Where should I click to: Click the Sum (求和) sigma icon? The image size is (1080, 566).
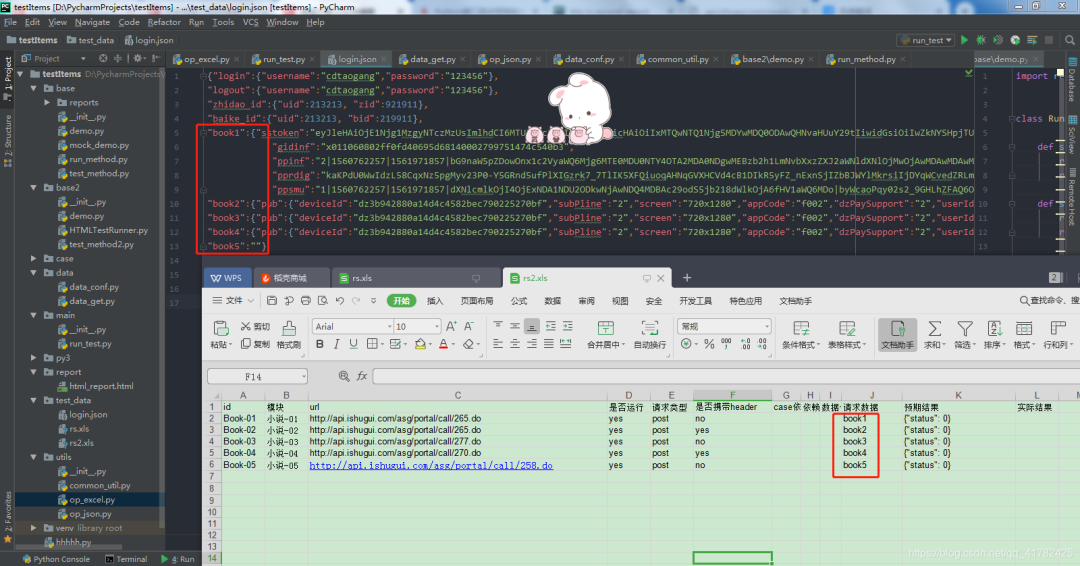point(935,328)
